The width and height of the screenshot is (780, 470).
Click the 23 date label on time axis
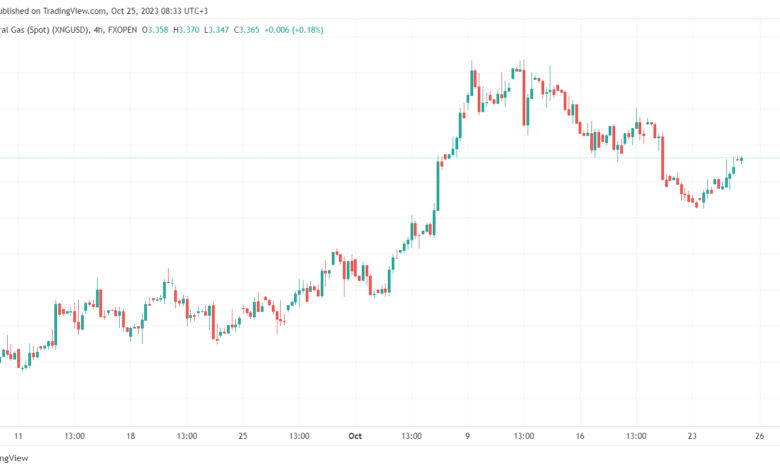coord(692,436)
